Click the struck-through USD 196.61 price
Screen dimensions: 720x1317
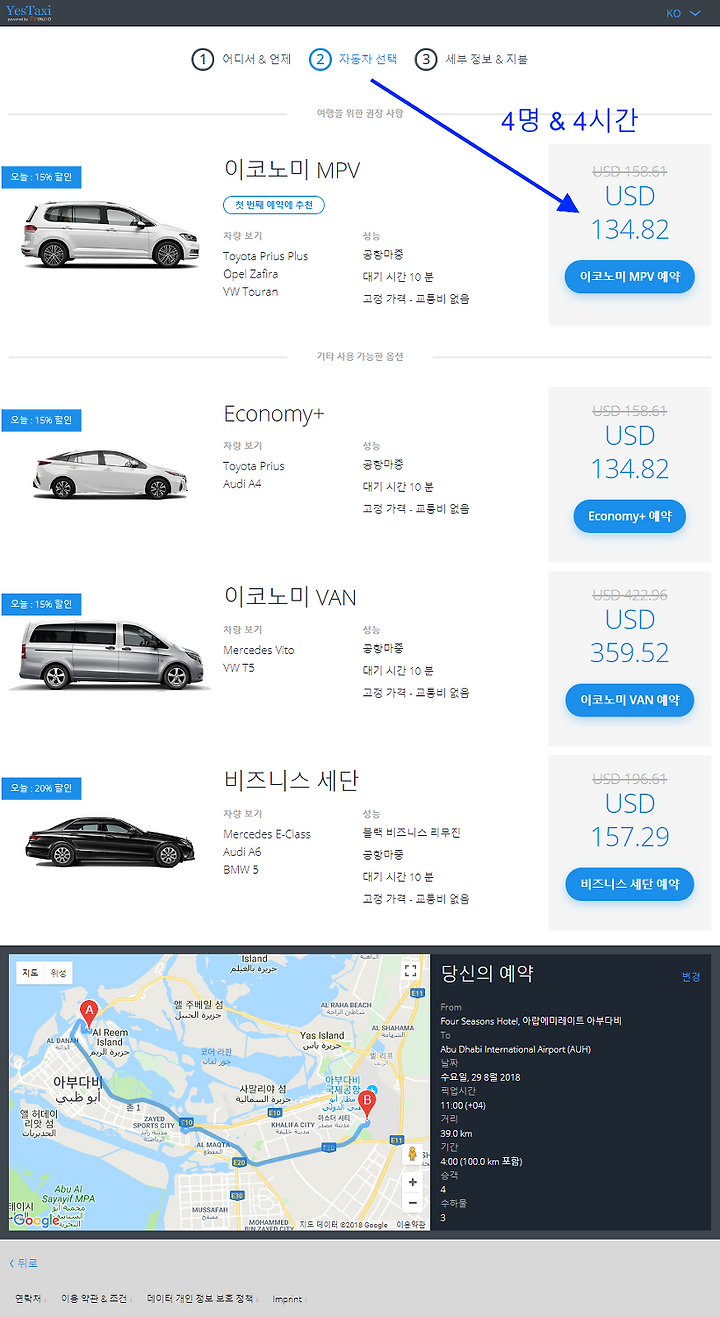630,779
